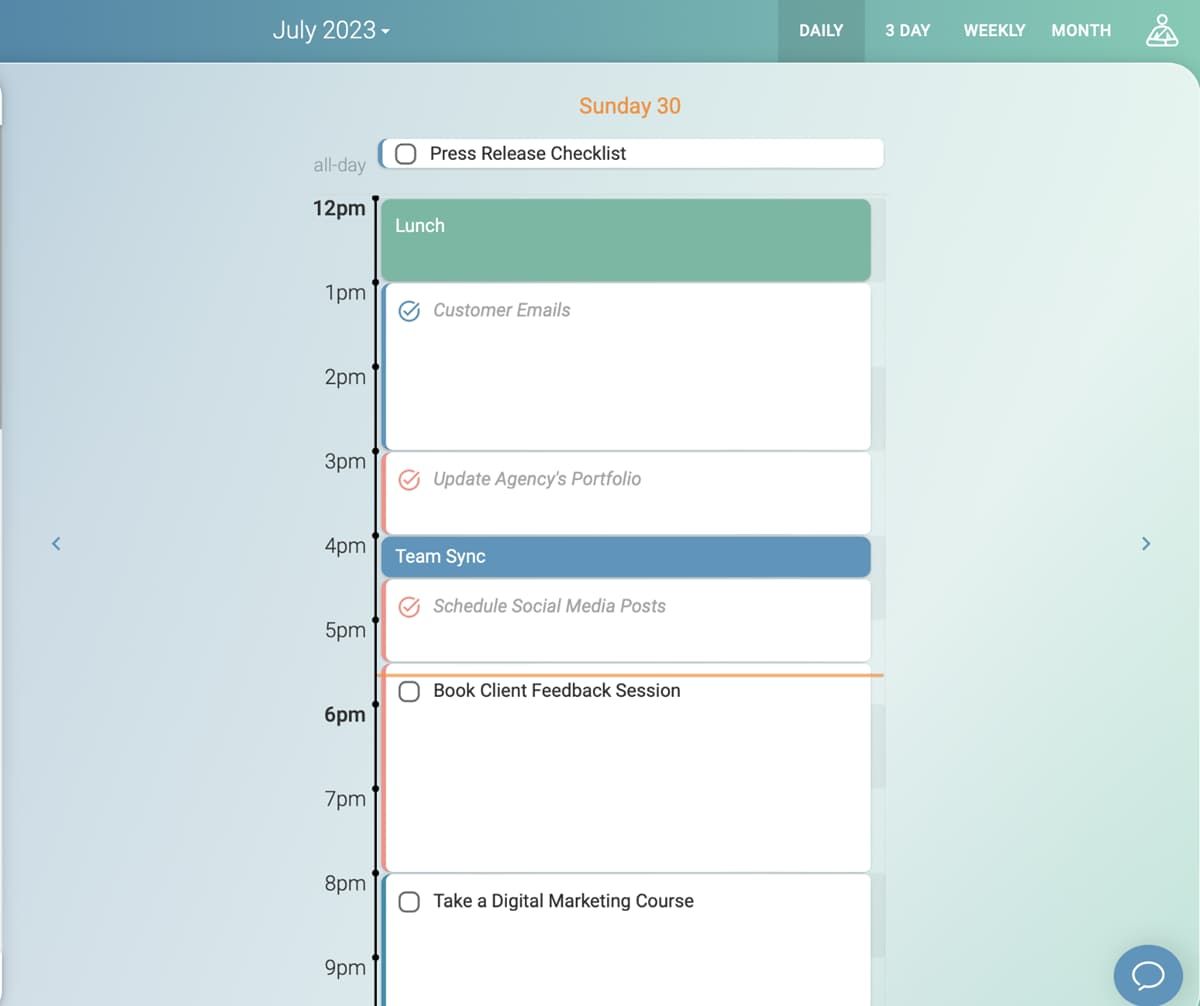Image resolution: width=1200 pixels, height=1006 pixels.
Task: Open the chat support bubble
Action: [1148, 974]
